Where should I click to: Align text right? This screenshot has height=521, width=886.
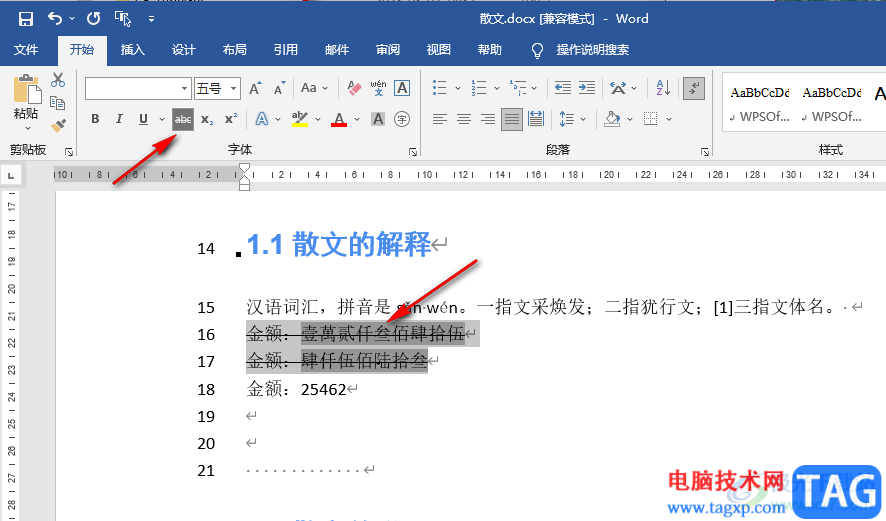click(488, 119)
